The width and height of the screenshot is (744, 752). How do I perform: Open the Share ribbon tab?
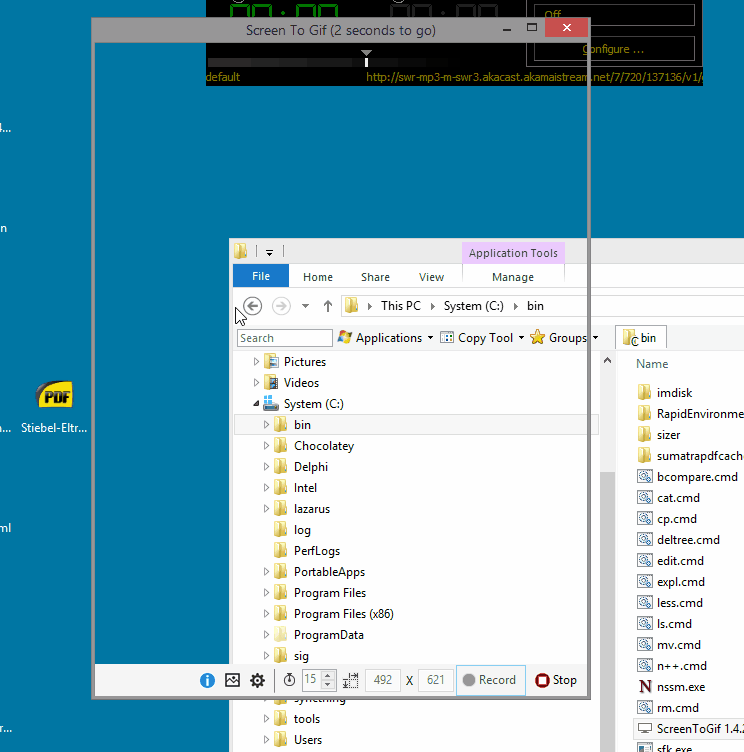[x=375, y=277]
